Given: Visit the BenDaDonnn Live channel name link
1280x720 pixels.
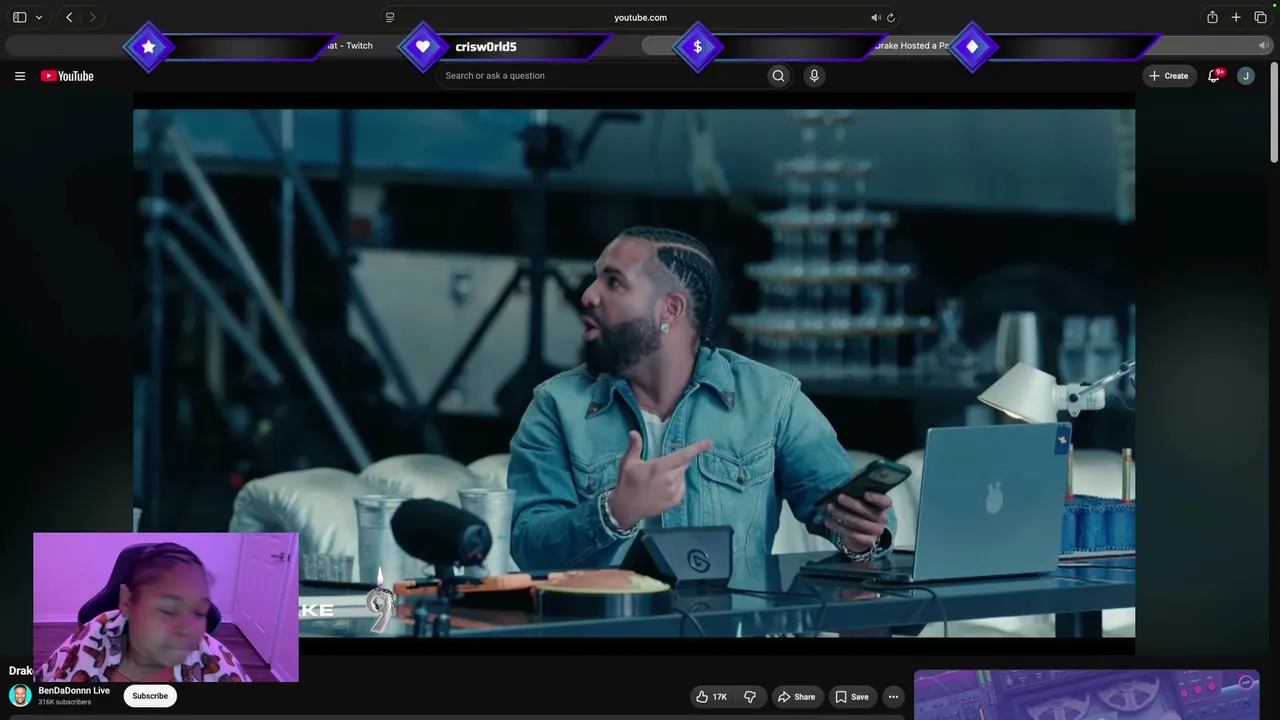Looking at the screenshot, I should click(x=74, y=691).
